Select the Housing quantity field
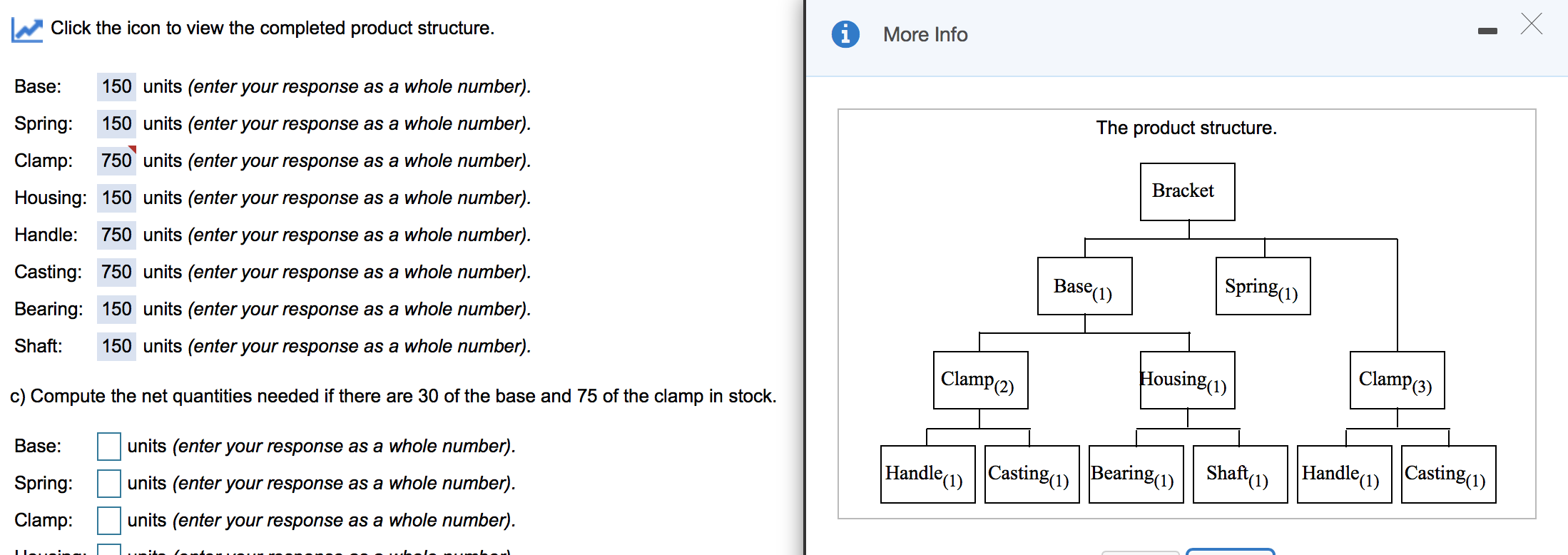The height and width of the screenshot is (555, 1568). 116,198
